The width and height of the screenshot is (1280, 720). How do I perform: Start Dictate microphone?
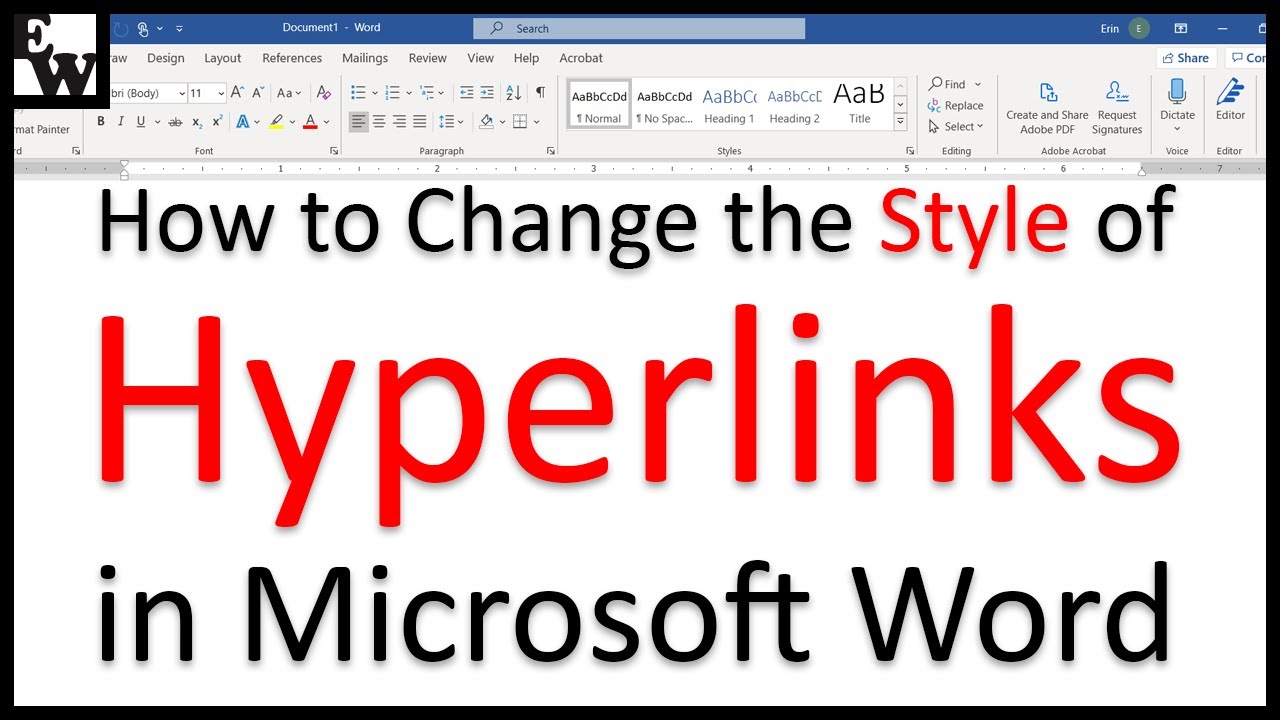1177,102
